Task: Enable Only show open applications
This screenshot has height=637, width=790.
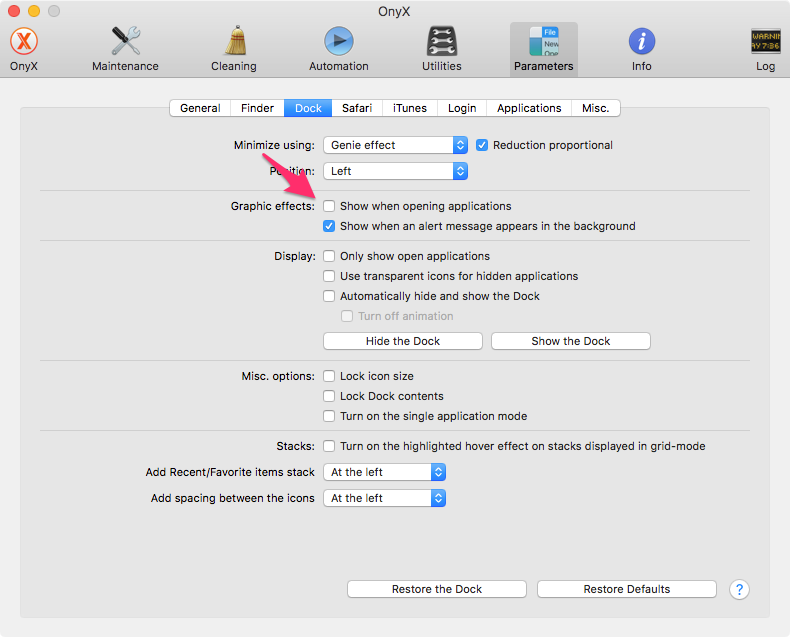Action: 329,256
